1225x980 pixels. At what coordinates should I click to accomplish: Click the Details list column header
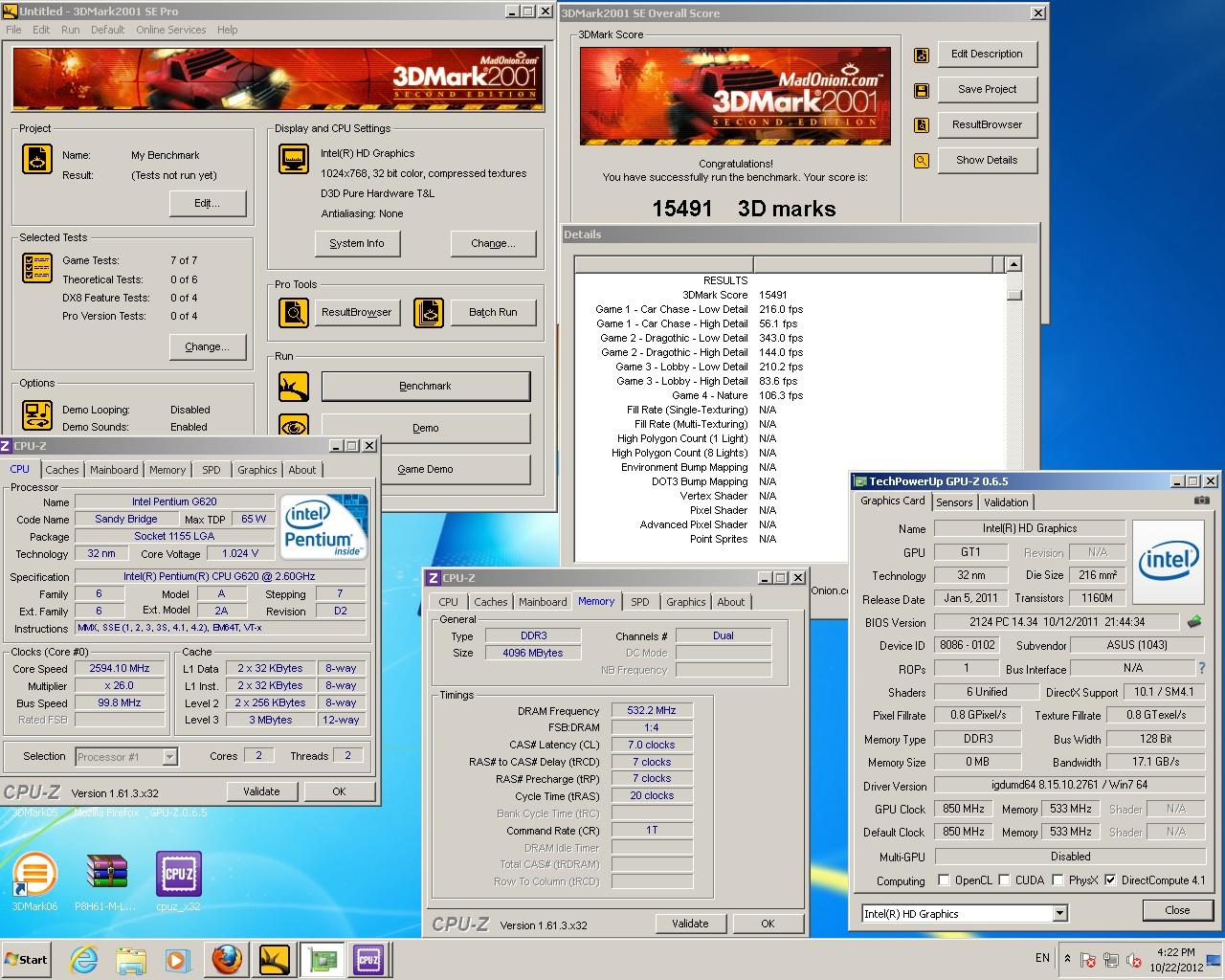pos(790,264)
